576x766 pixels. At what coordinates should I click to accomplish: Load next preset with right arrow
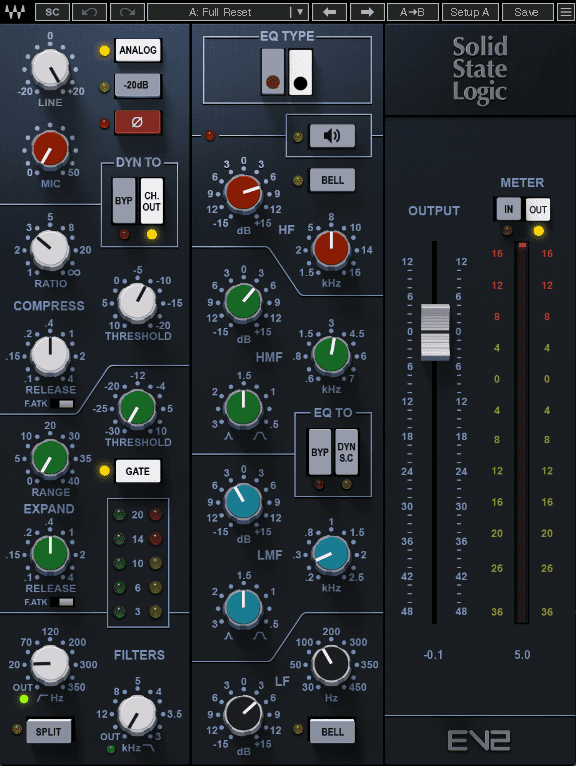367,12
